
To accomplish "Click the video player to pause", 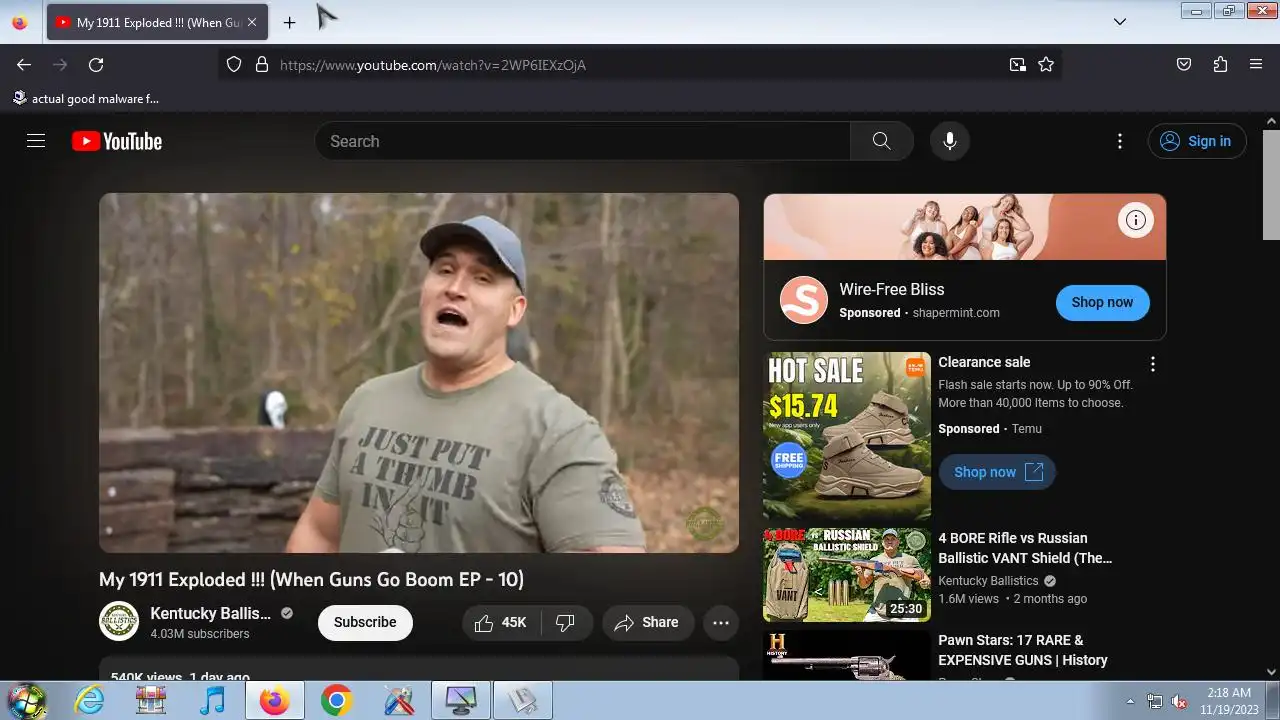I will pyautogui.click(x=419, y=373).
